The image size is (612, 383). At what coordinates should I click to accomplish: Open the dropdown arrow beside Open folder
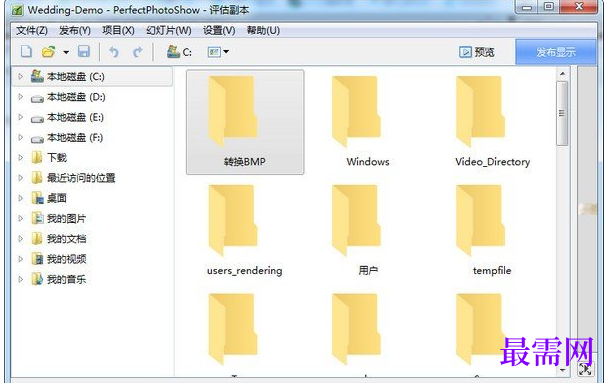pyautogui.click(x=66, y=52)
